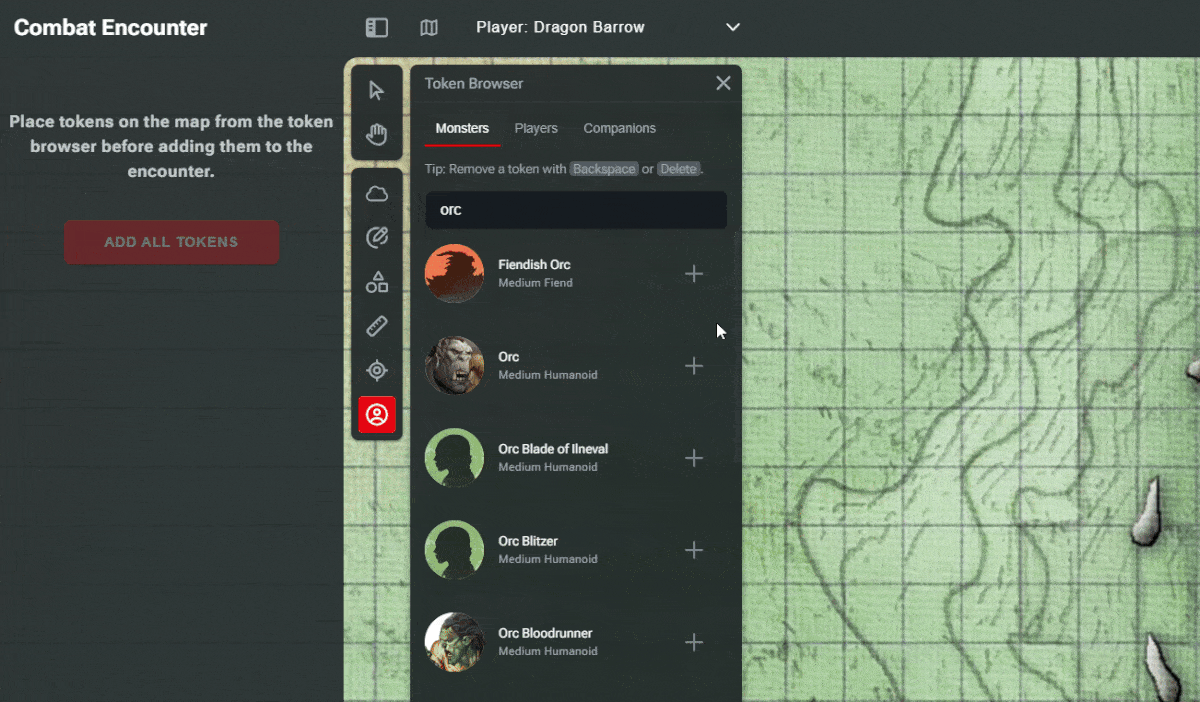
Task: Switch to the Monsters tab
Action: 462,128
